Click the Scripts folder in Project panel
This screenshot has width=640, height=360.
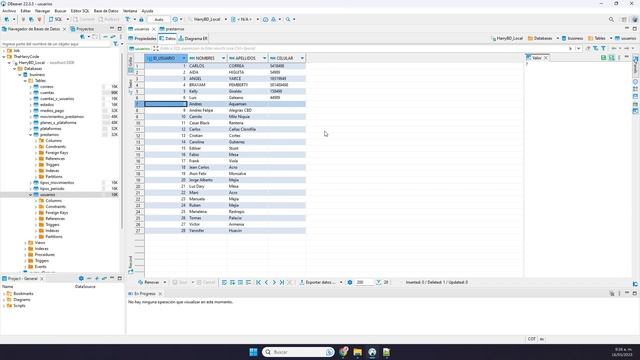point(16,306)
